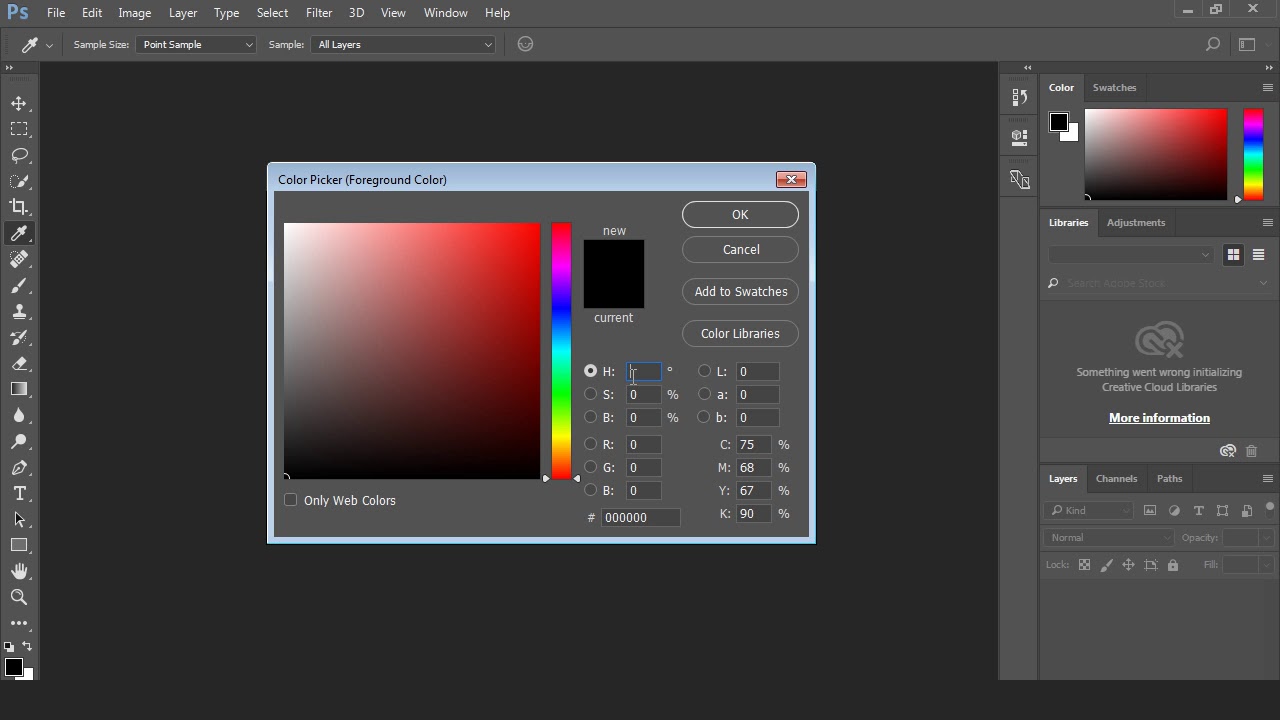Open the Window menu

pos(445,13)
